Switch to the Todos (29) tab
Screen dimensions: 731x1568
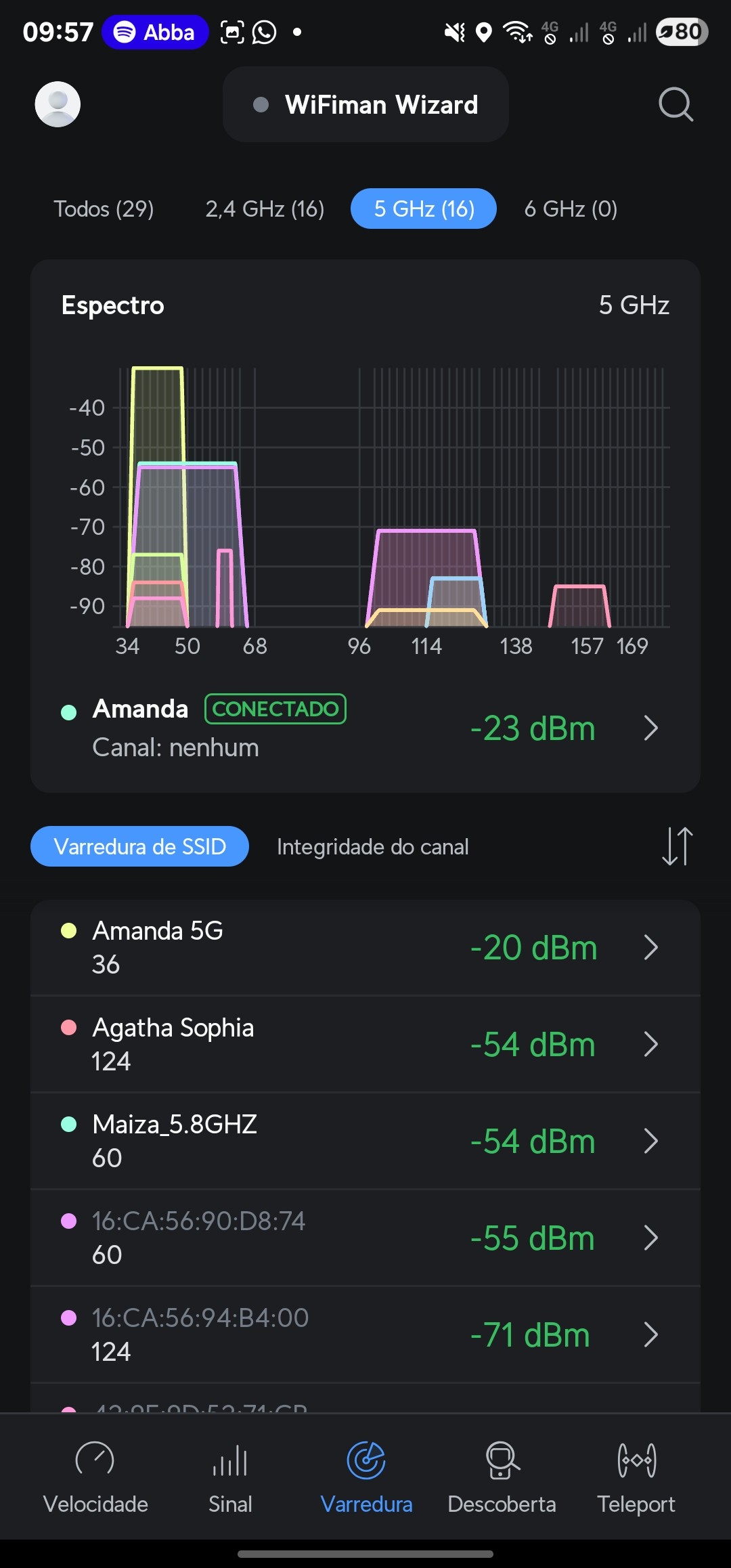(x=104, y=209)
